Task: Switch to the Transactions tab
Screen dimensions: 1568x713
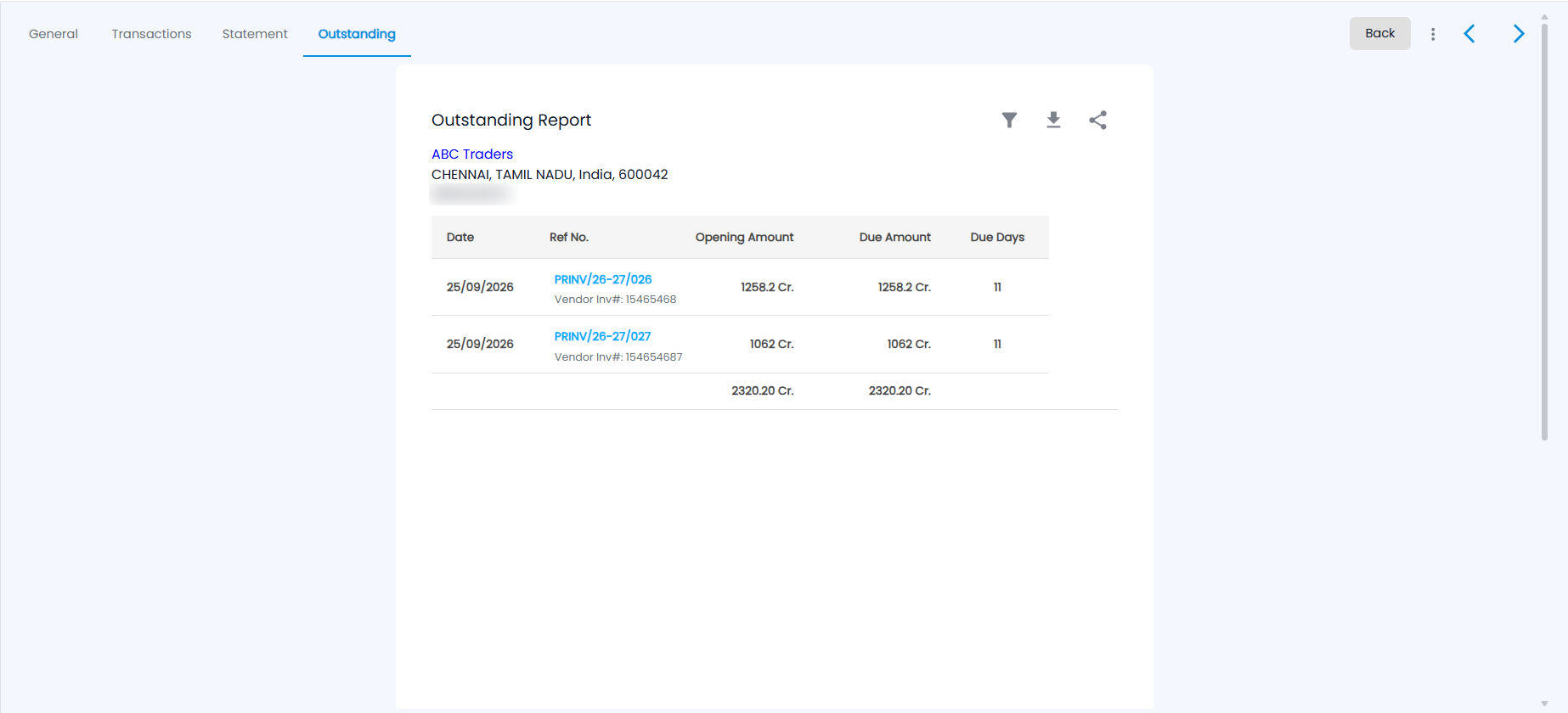Action: click(x=151, y=34)
